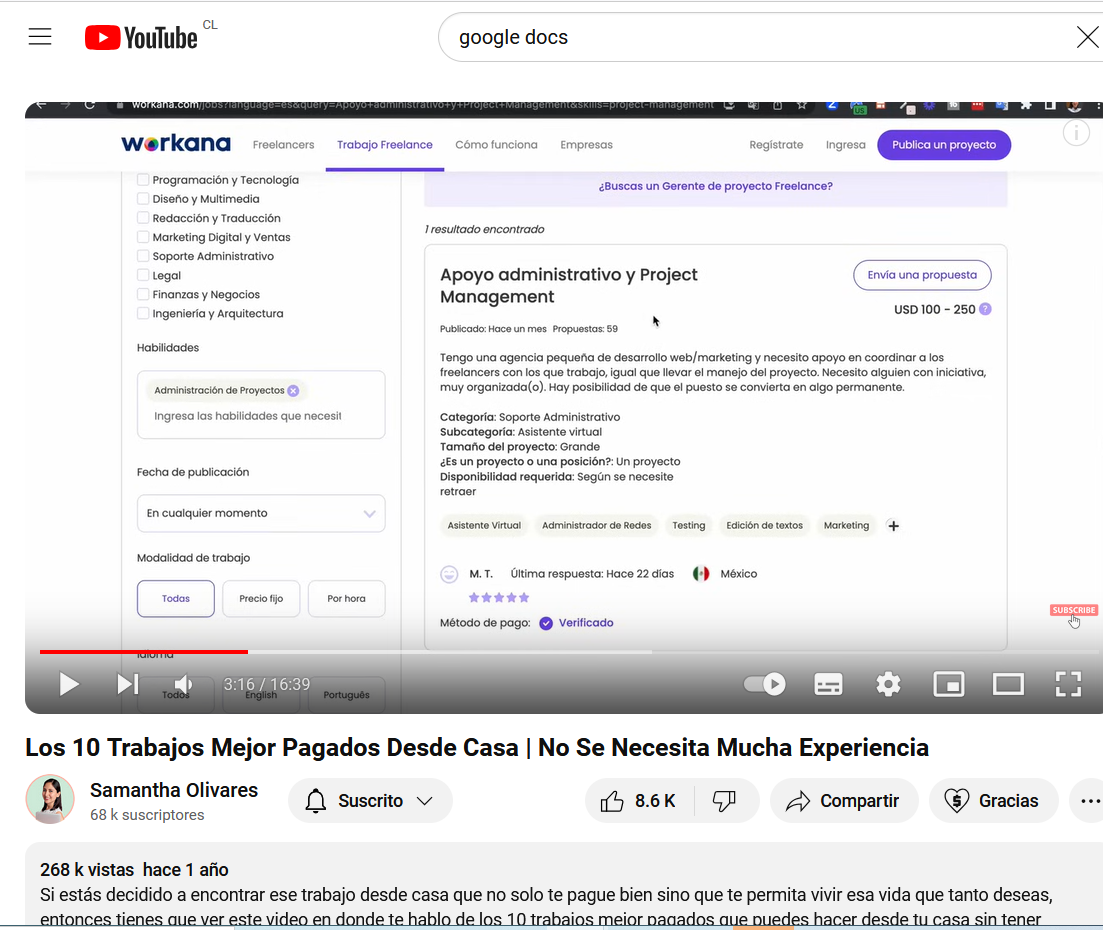Check the Legal category

[x=143, y=275]
